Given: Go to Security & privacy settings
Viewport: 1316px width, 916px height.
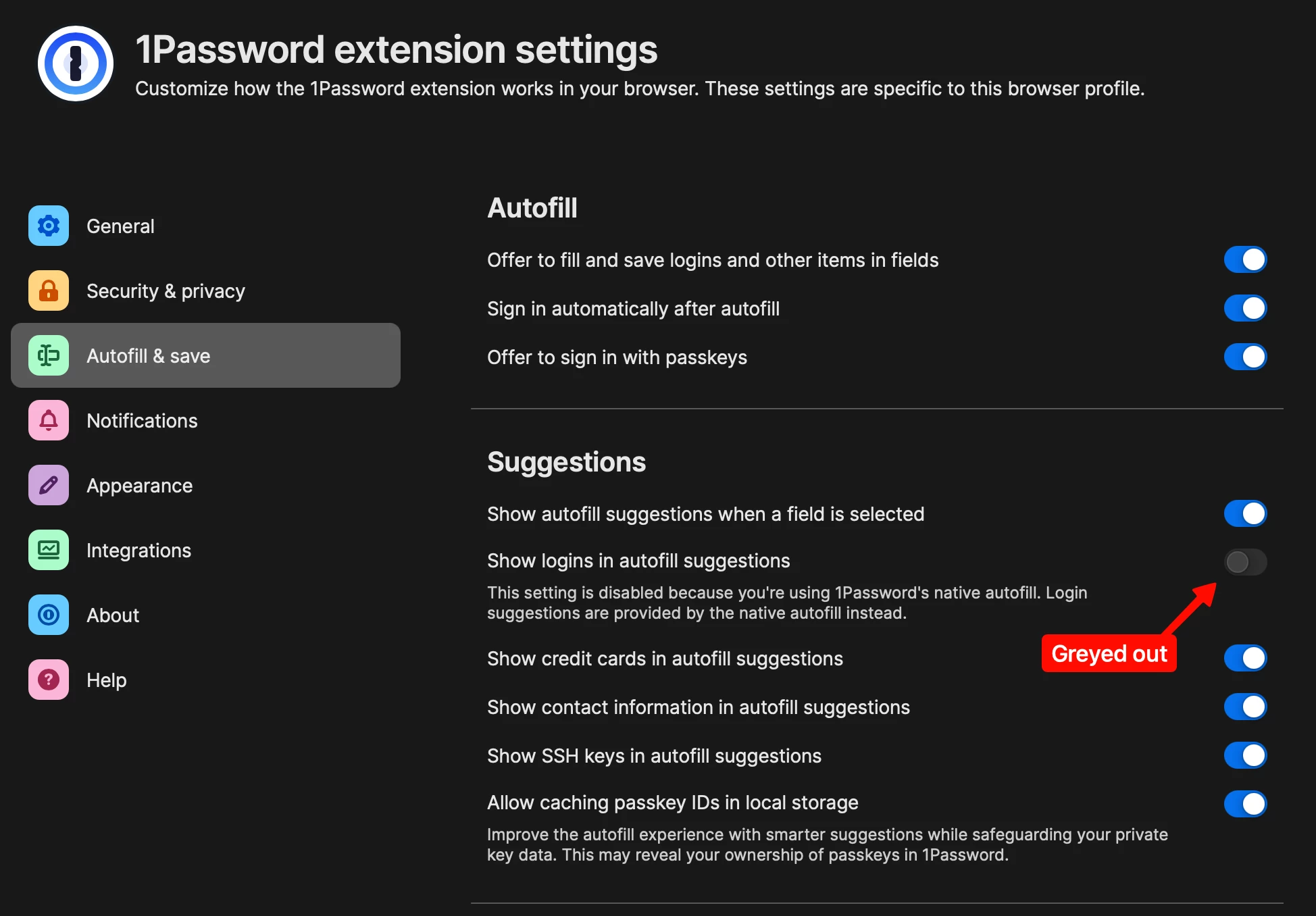Looking at the screenshot, I should tap(205, 290).
